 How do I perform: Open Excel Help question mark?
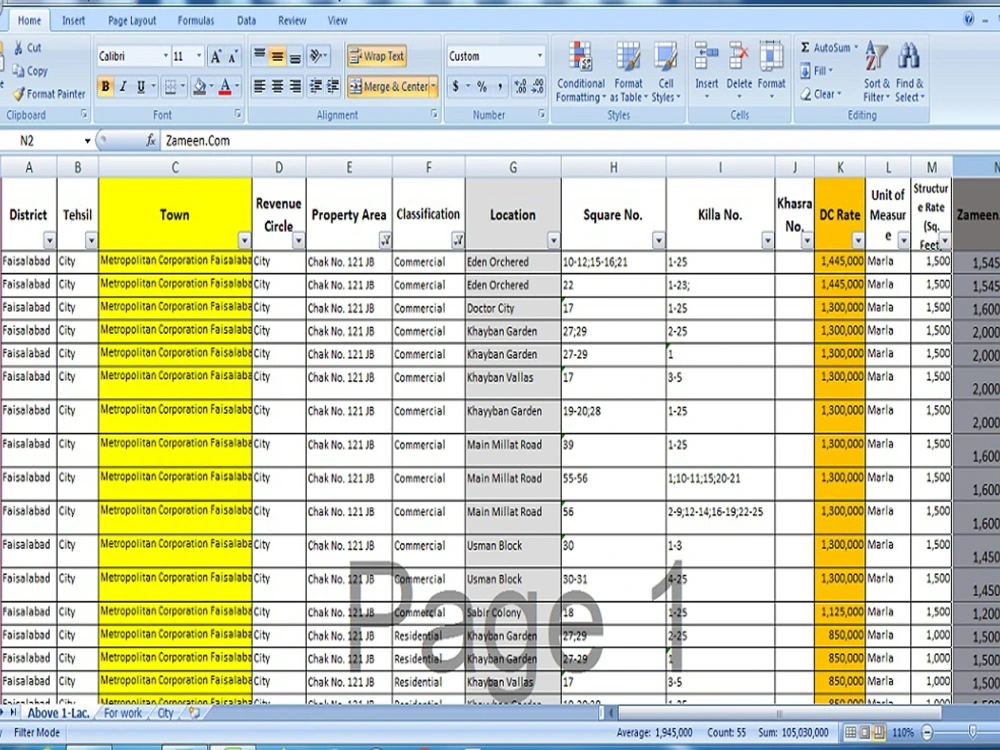(969, 19)
